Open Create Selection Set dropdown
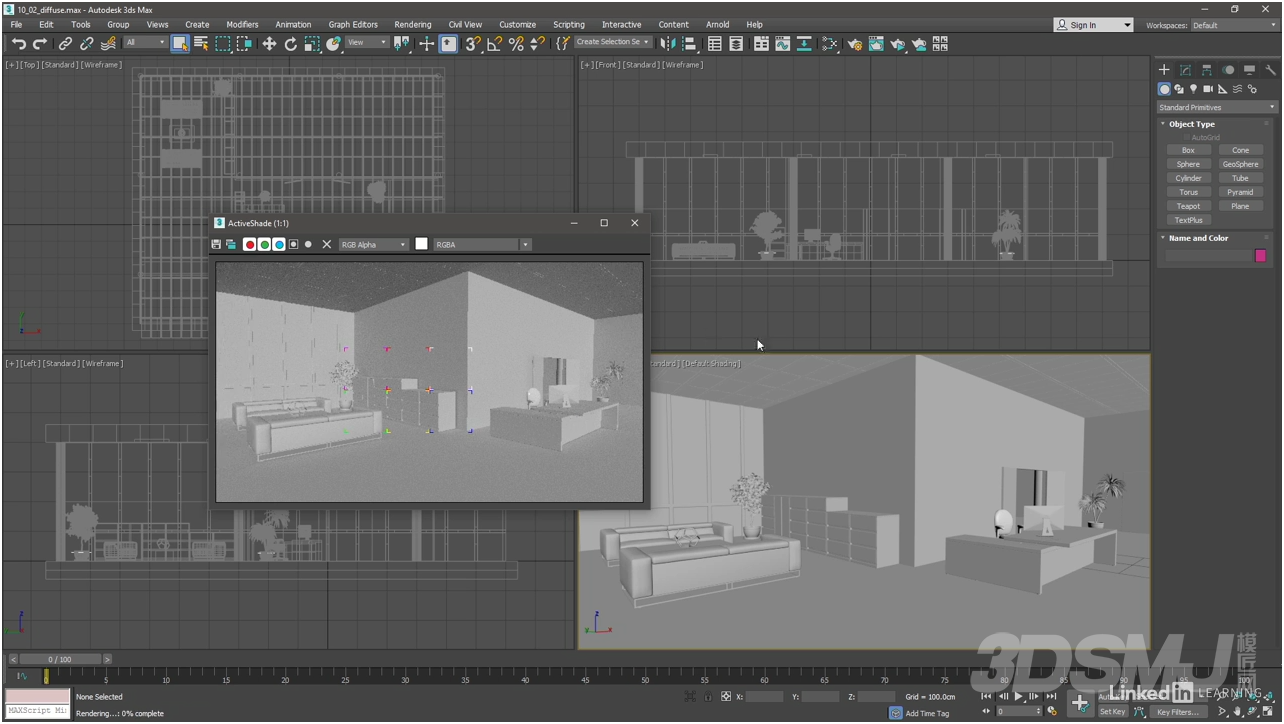The image size is (1284, 724). [613, 42]
